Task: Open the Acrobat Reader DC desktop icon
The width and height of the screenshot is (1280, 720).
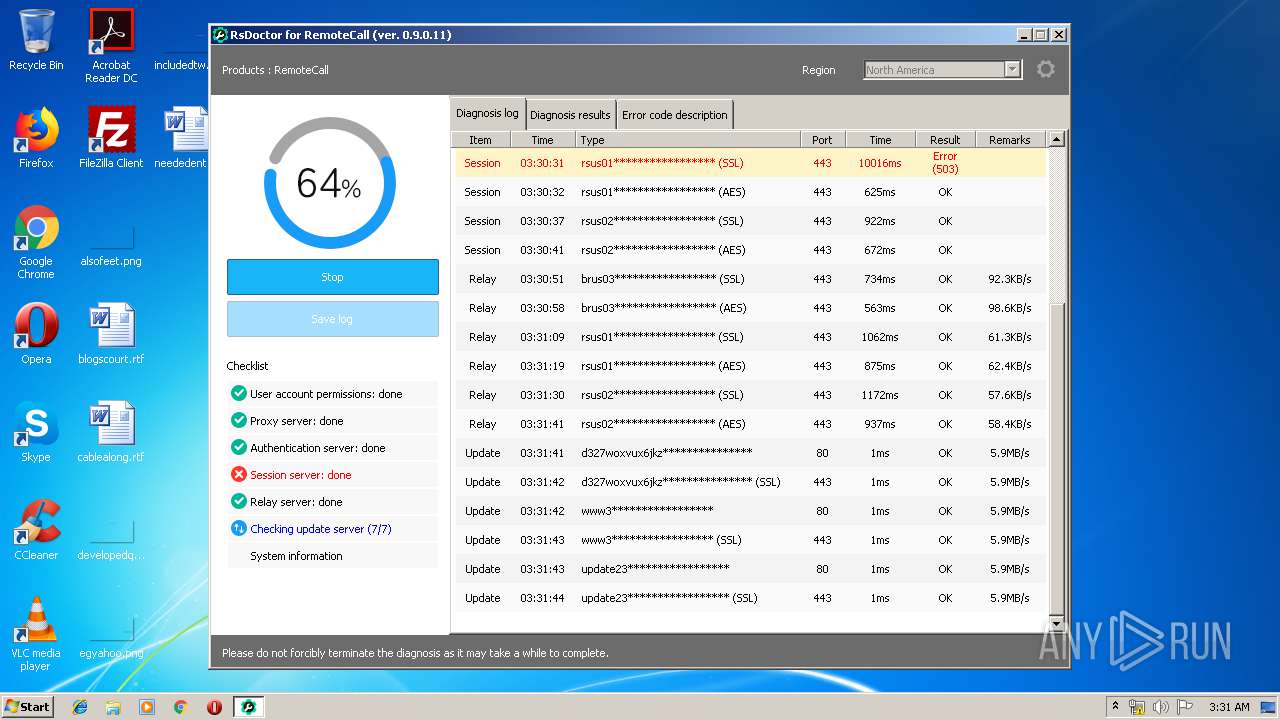Action: (x=111, y=46)
